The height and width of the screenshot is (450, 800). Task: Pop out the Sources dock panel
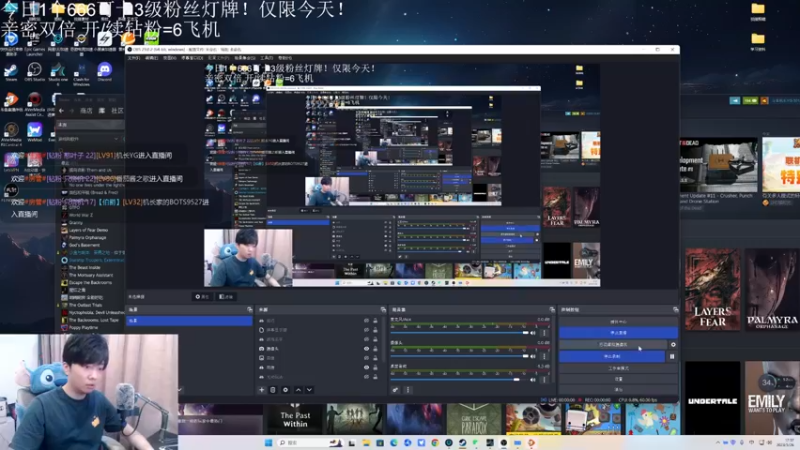[x=383, y=310]
